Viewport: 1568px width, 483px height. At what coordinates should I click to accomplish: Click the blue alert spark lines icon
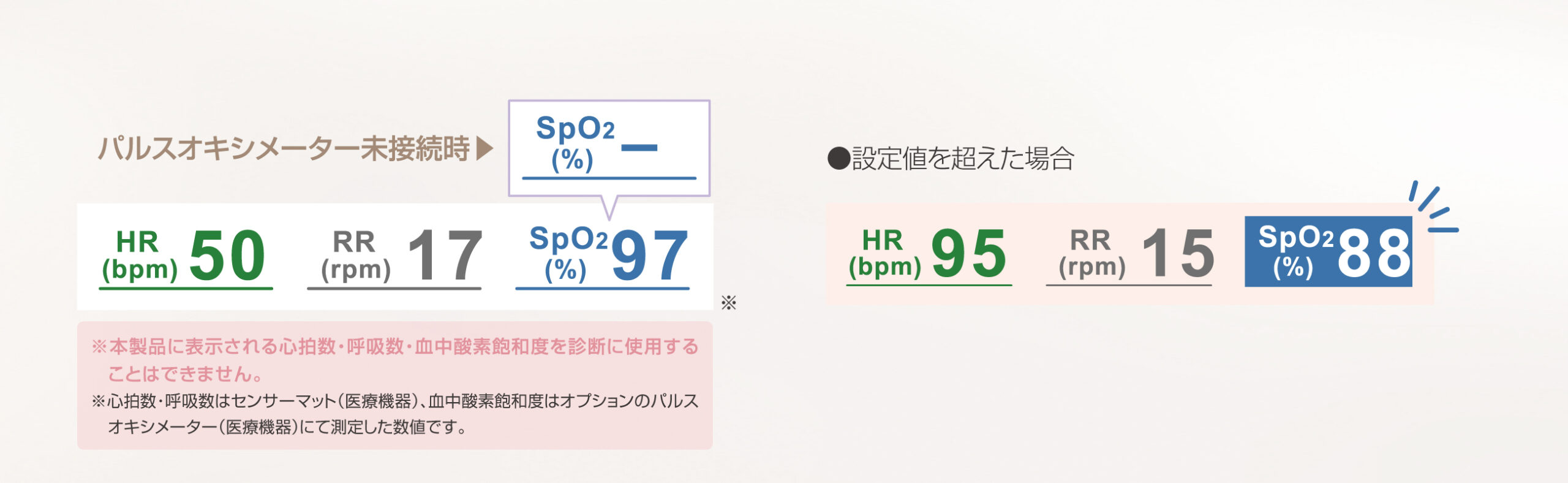[x=1434, y=208]
